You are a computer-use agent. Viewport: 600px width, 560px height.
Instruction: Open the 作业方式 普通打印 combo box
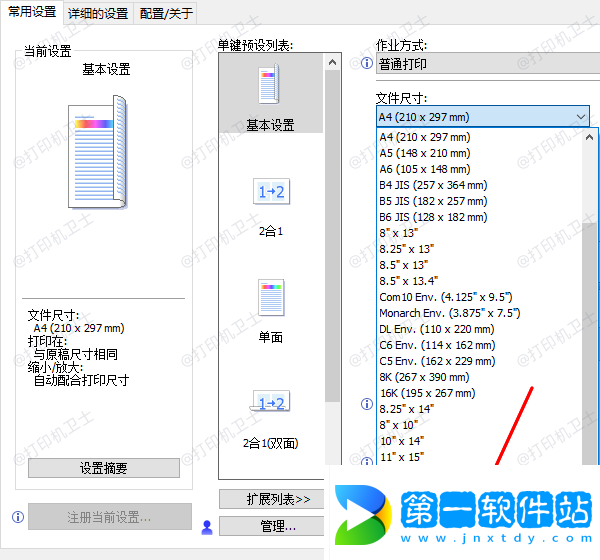tap(488, 64)
